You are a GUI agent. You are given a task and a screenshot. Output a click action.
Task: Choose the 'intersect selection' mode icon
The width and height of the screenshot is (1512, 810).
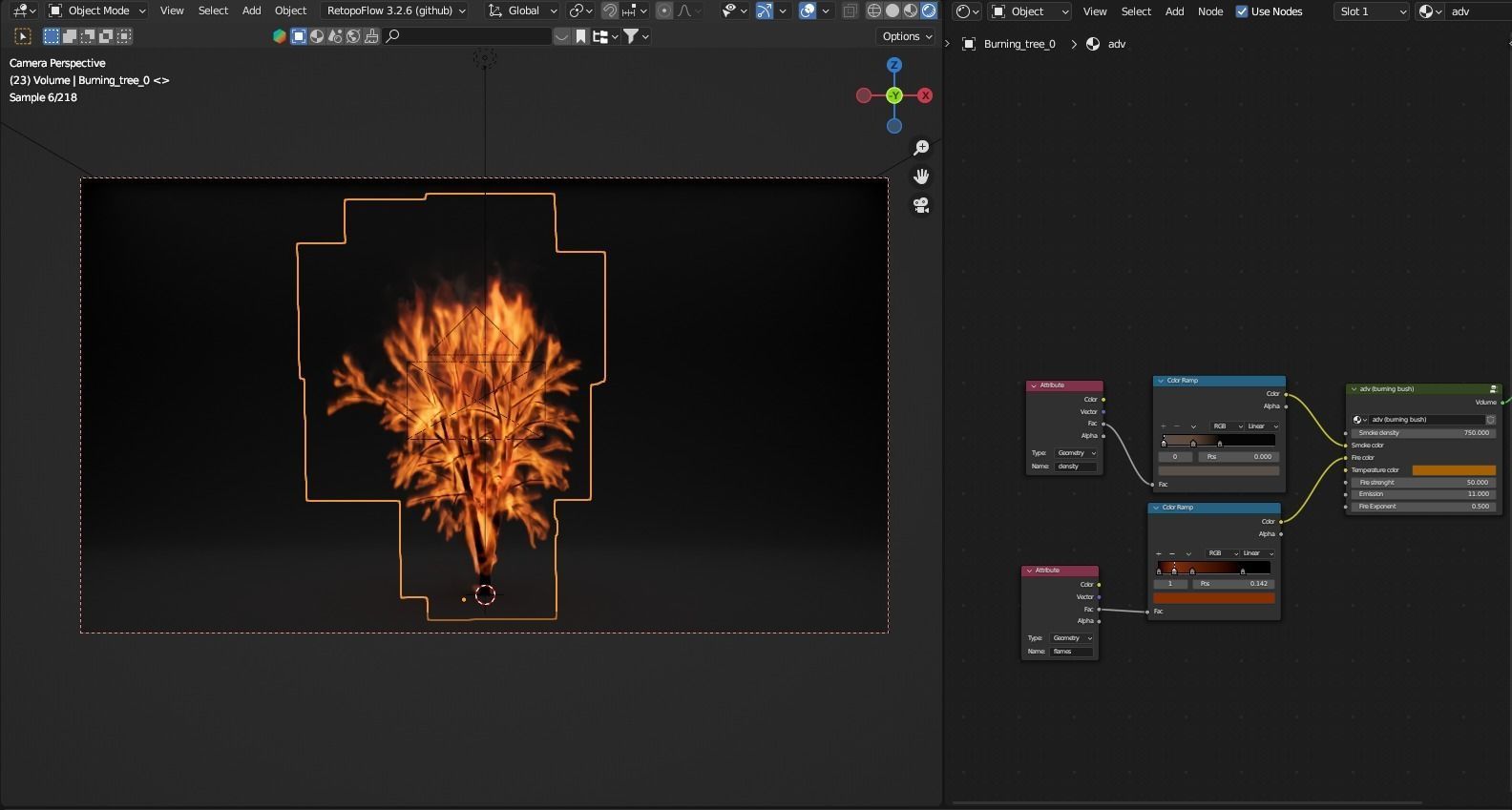coord(124,36)
